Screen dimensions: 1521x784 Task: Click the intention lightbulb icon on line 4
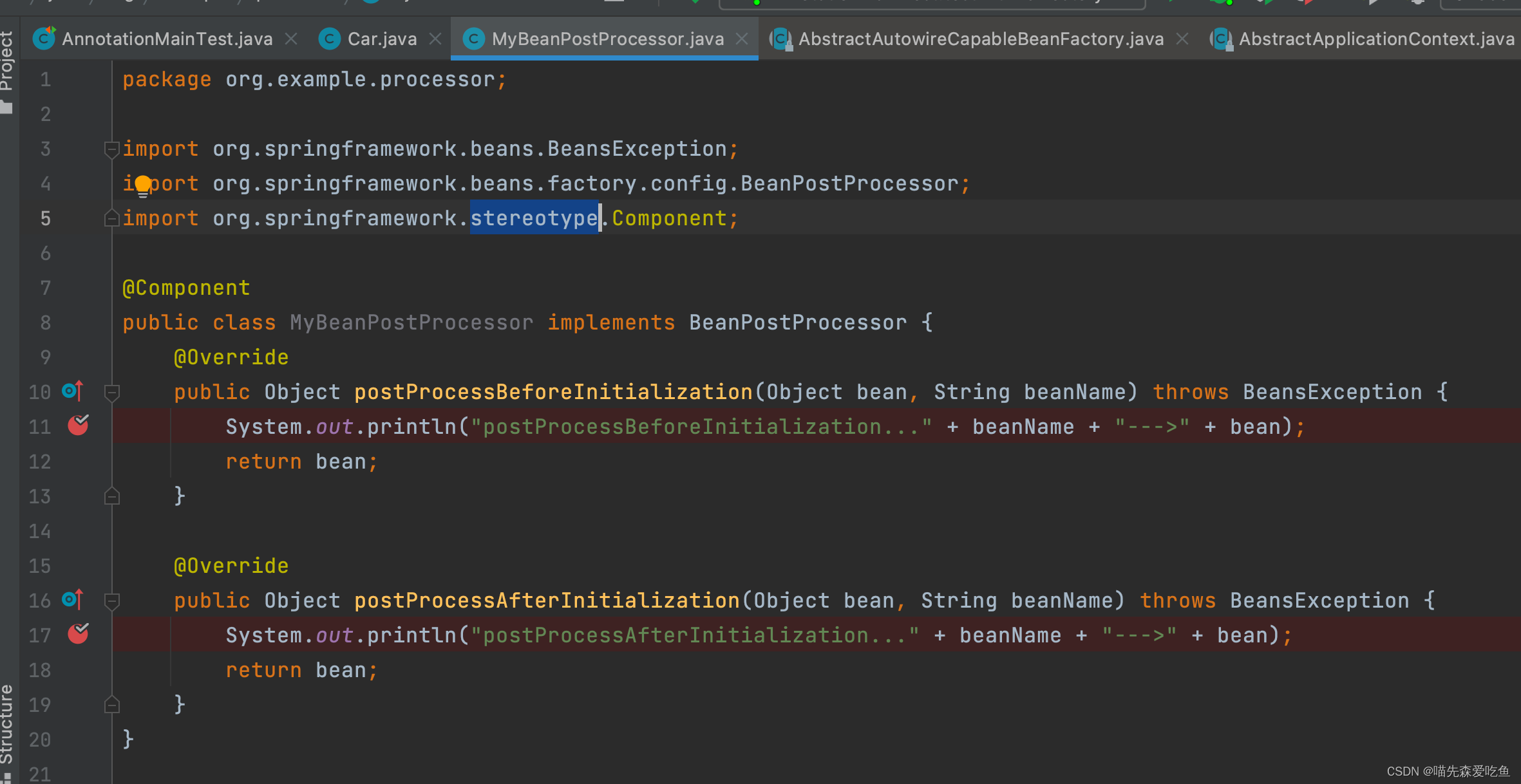coord(143,185)
